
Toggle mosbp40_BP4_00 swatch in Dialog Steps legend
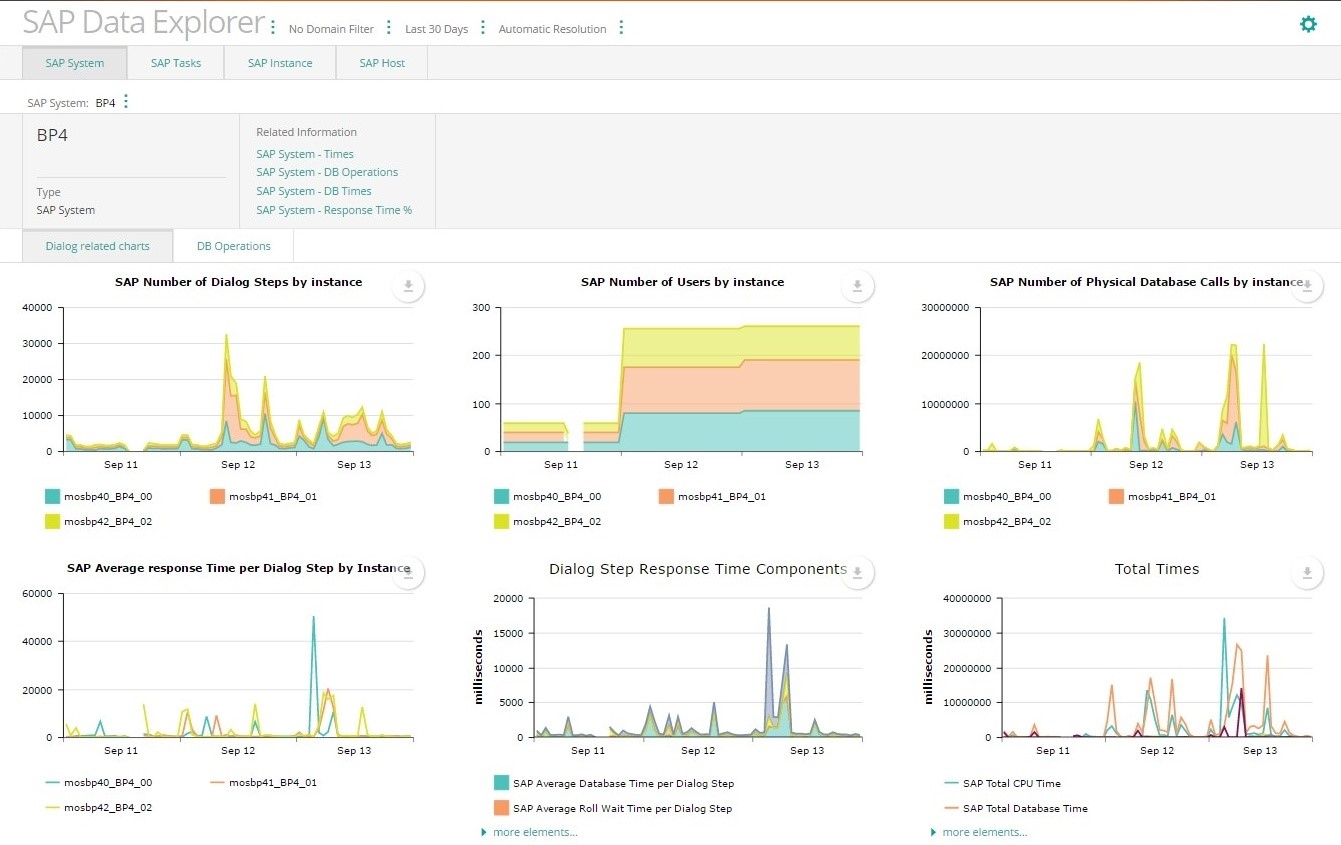coord(53,496)
